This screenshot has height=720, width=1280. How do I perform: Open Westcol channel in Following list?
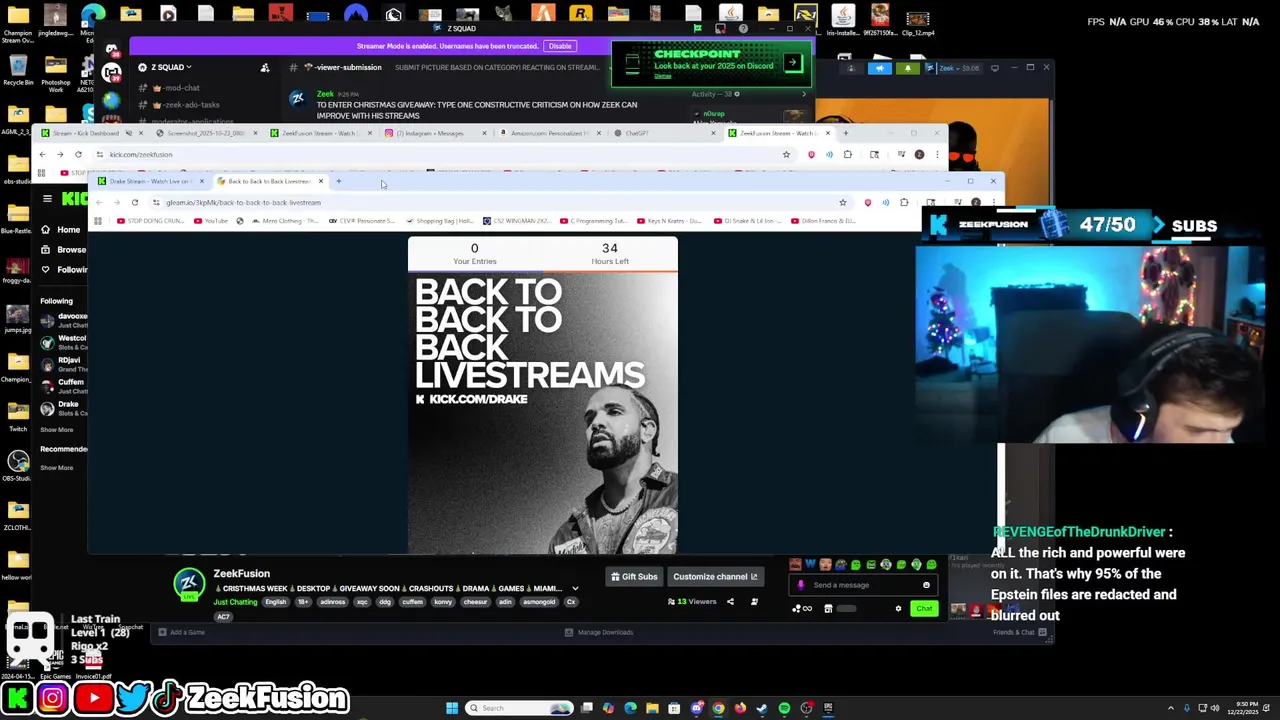pos(63,342)
